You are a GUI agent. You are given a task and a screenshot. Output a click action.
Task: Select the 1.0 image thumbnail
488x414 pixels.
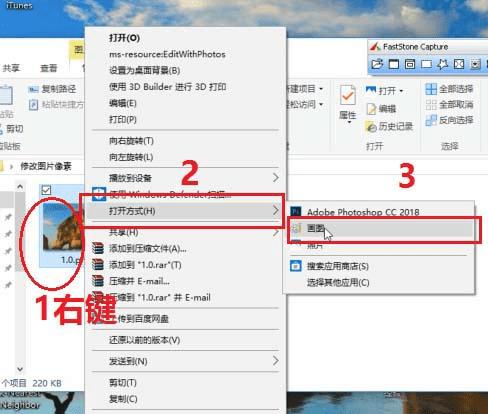(x=62, y=227)
